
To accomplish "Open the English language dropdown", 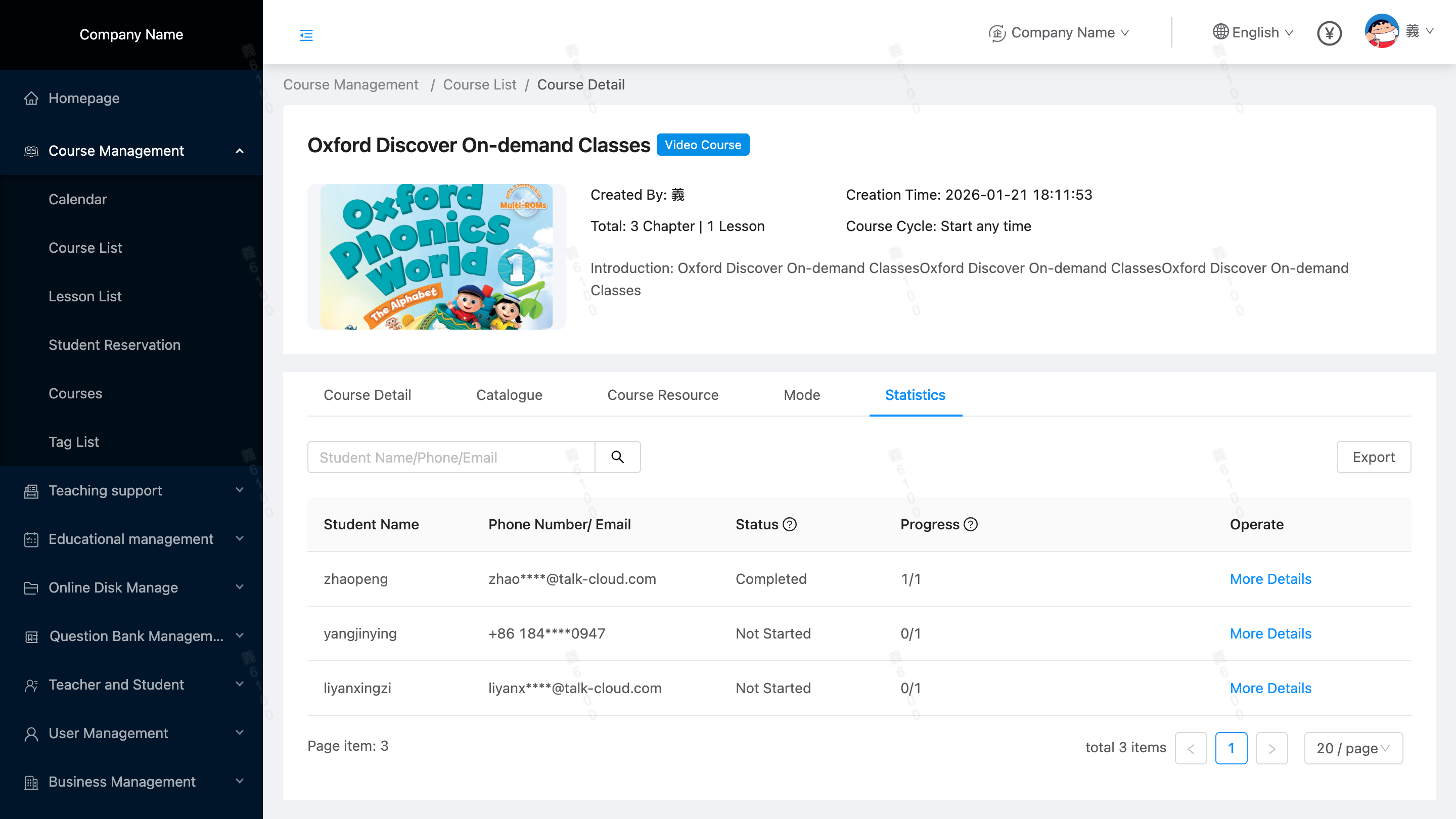I will 1255,33.
